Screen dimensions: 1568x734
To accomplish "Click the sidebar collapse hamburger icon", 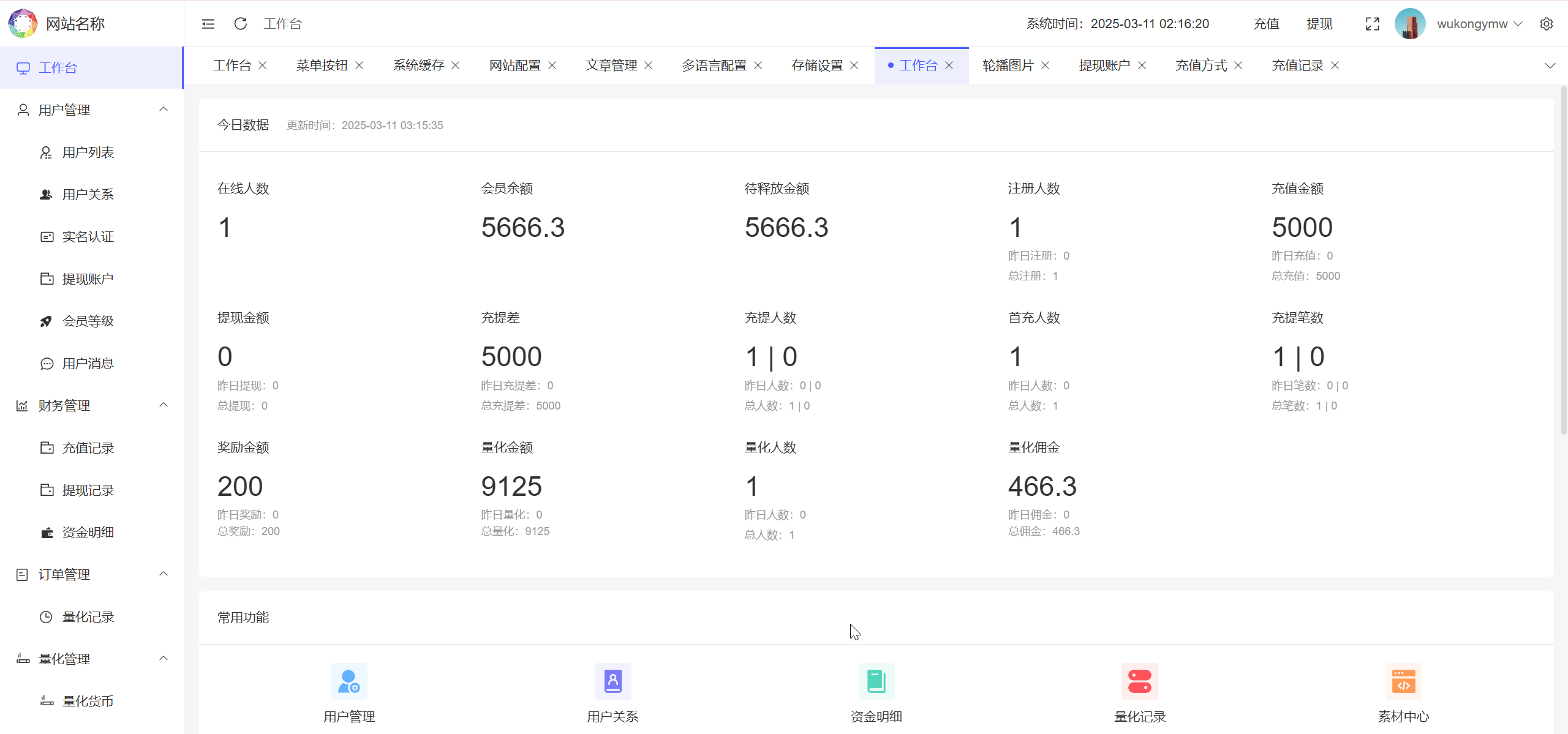I will click(x=208, y=23).
